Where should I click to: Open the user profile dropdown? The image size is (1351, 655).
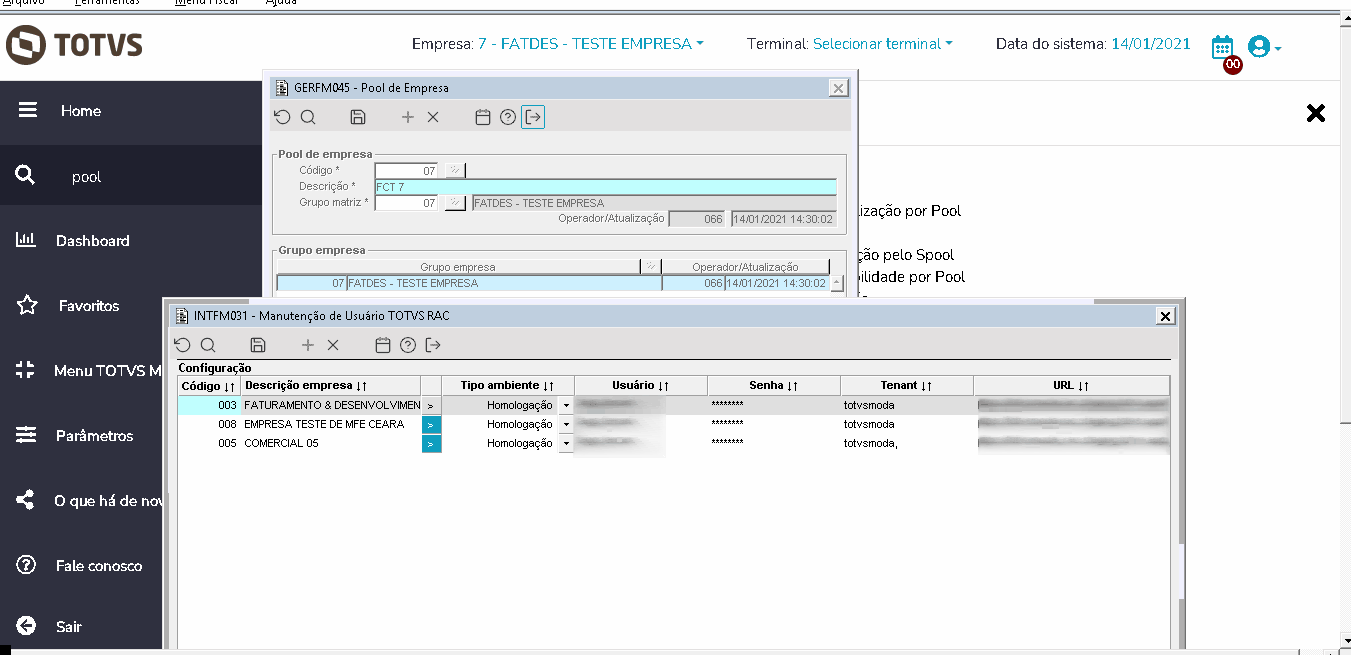pos(1264,47)
